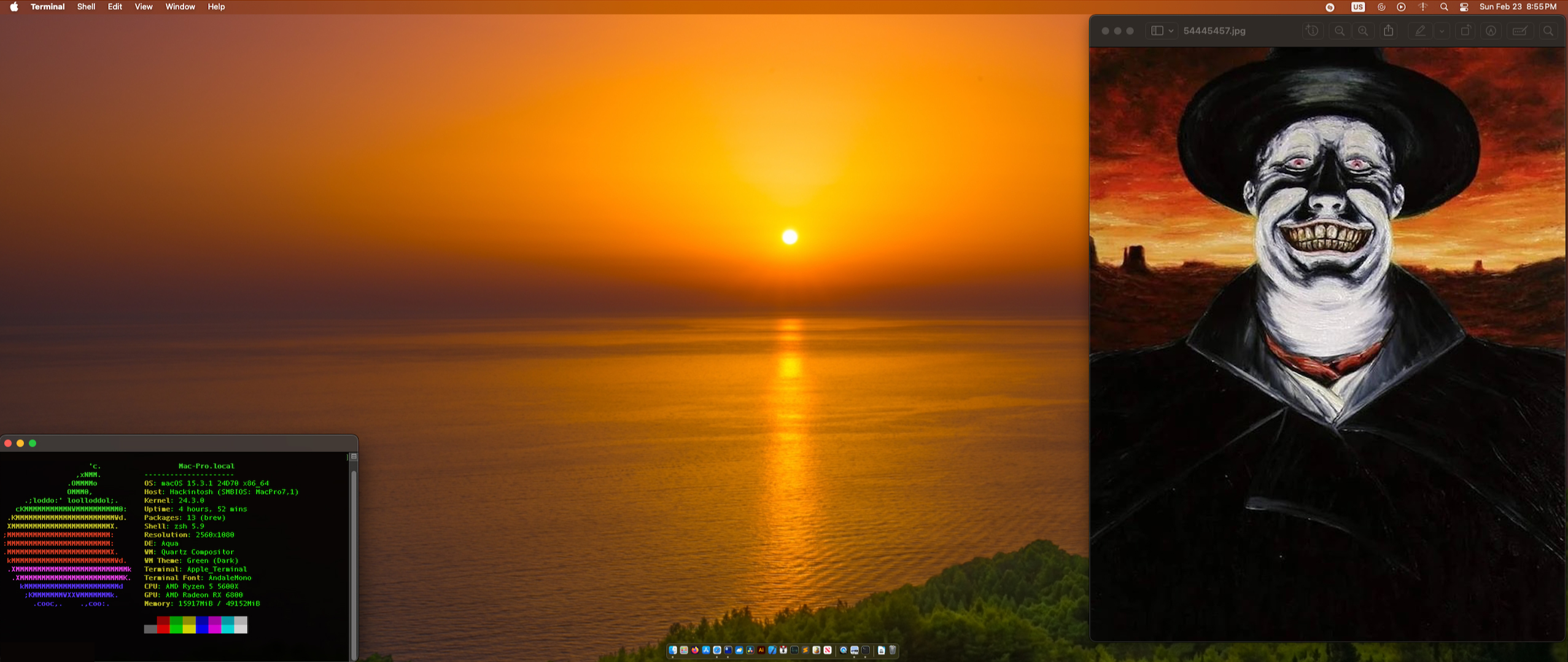The height and width of the screenshot is (662, 1568).
Task: Click the 'CPU: AMD Ryzen 5 5600X' line
Action: tap(191, 586)
